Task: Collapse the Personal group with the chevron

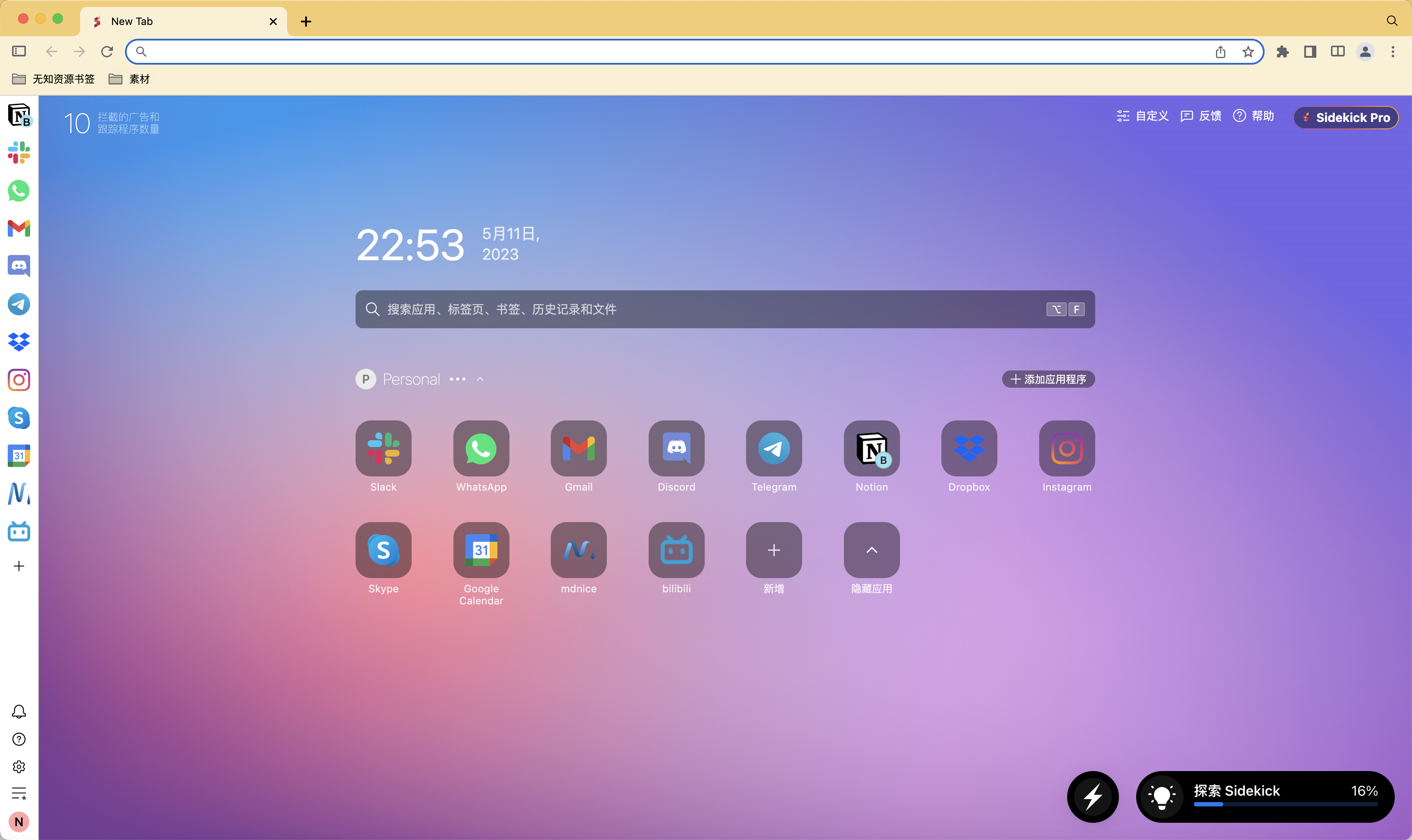Action: click(x=480, y=379)
